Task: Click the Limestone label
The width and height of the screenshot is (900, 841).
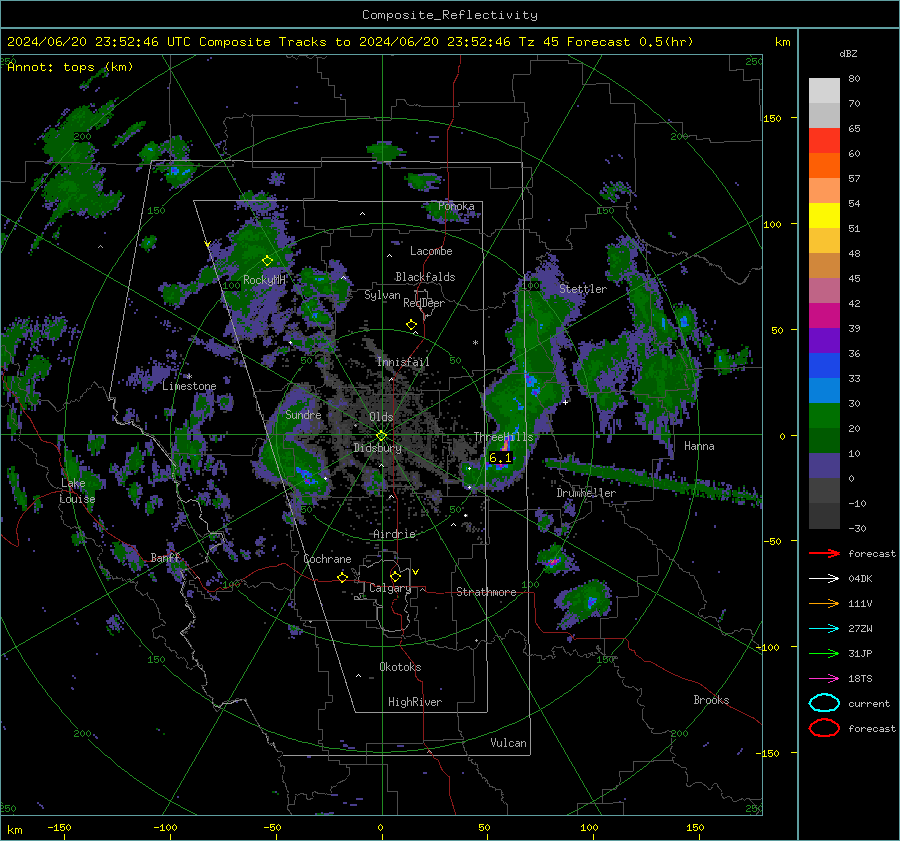Action: (x=189, y=386)
